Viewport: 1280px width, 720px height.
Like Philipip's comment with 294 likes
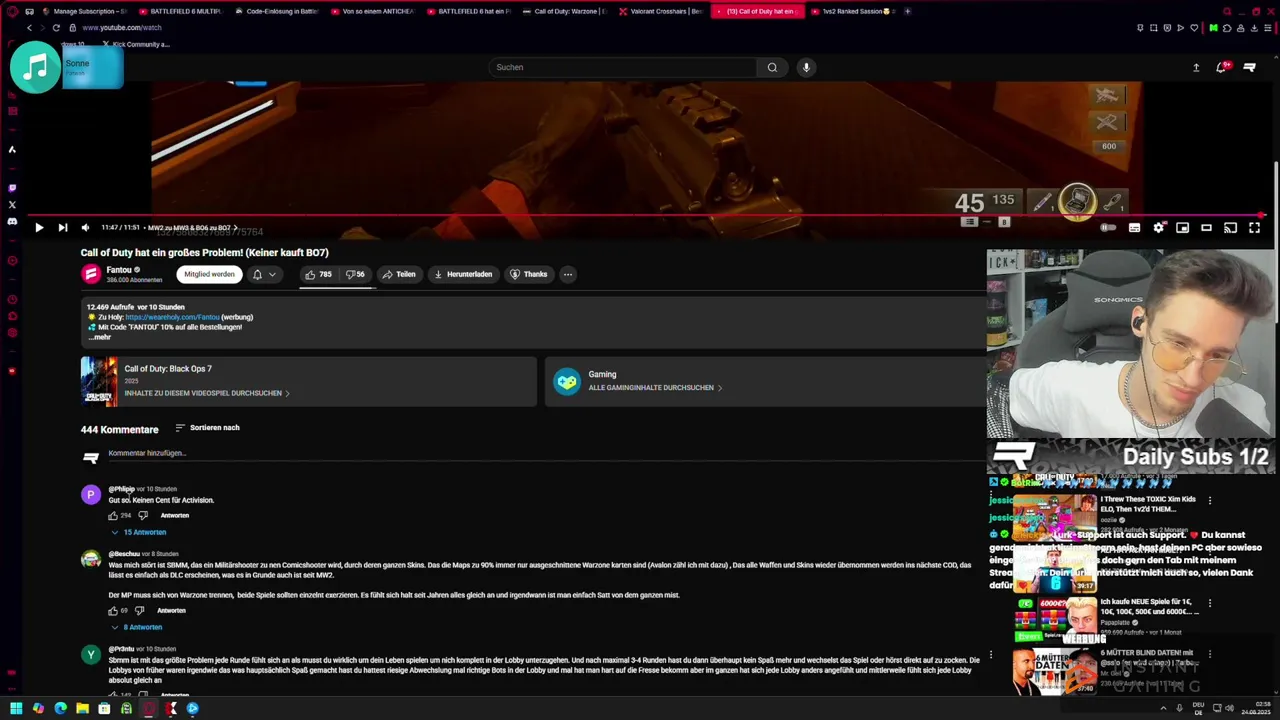(x=113, y=516)
